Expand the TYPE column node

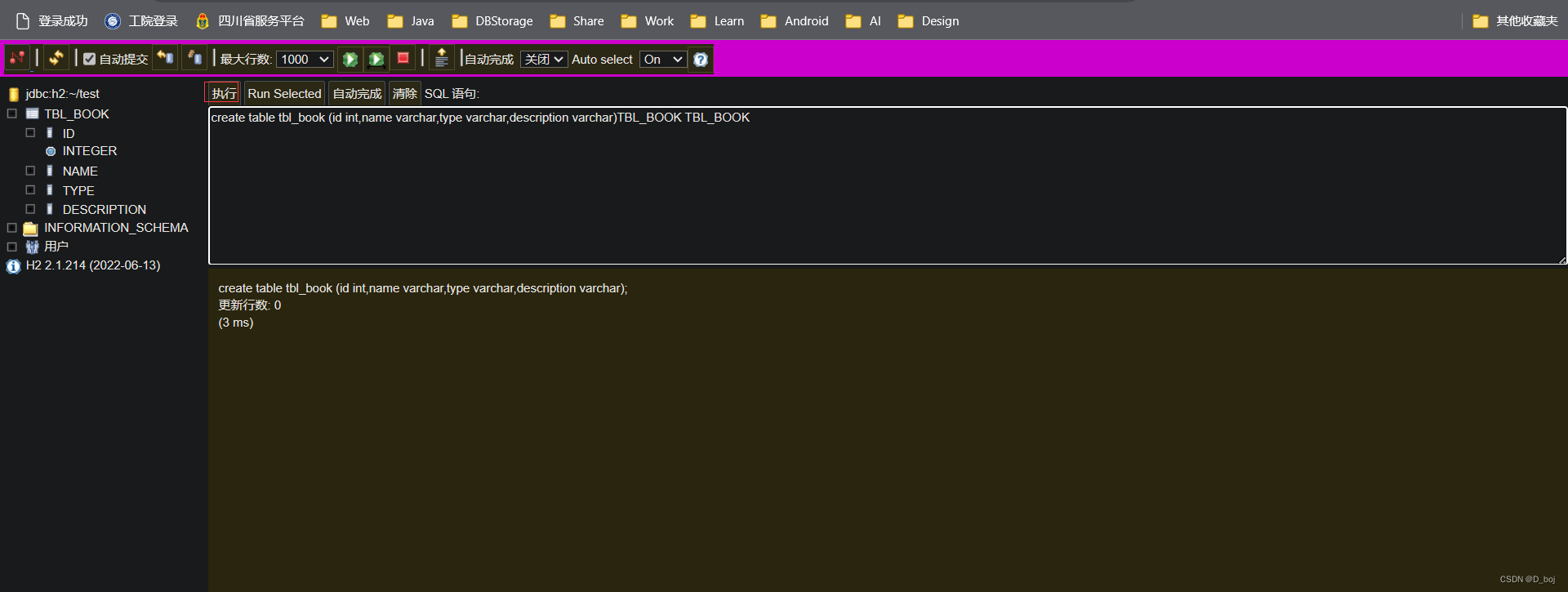(x=30, y=189)
